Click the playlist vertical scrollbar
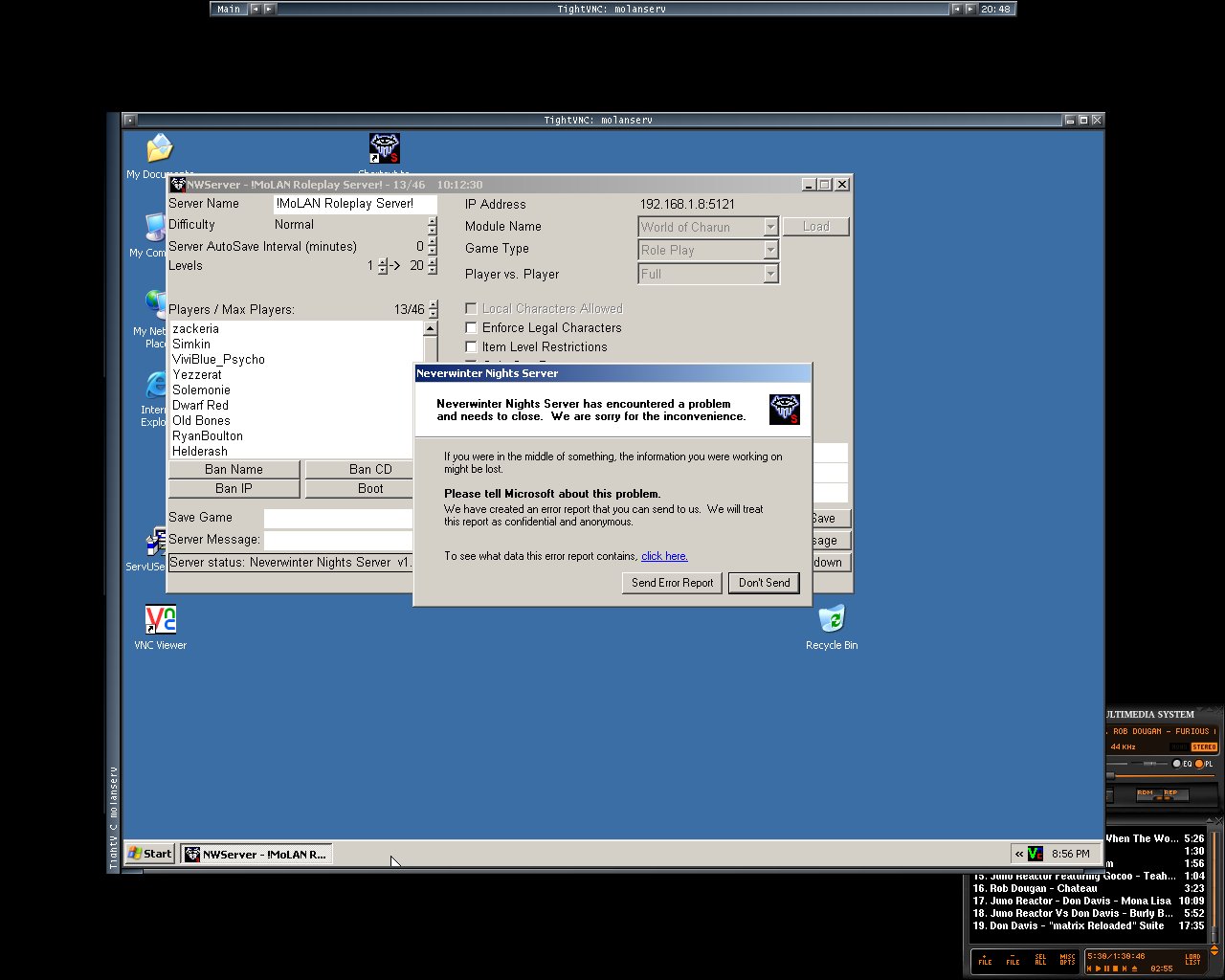The image size is (1225, 980). (x=1214, y=885)
